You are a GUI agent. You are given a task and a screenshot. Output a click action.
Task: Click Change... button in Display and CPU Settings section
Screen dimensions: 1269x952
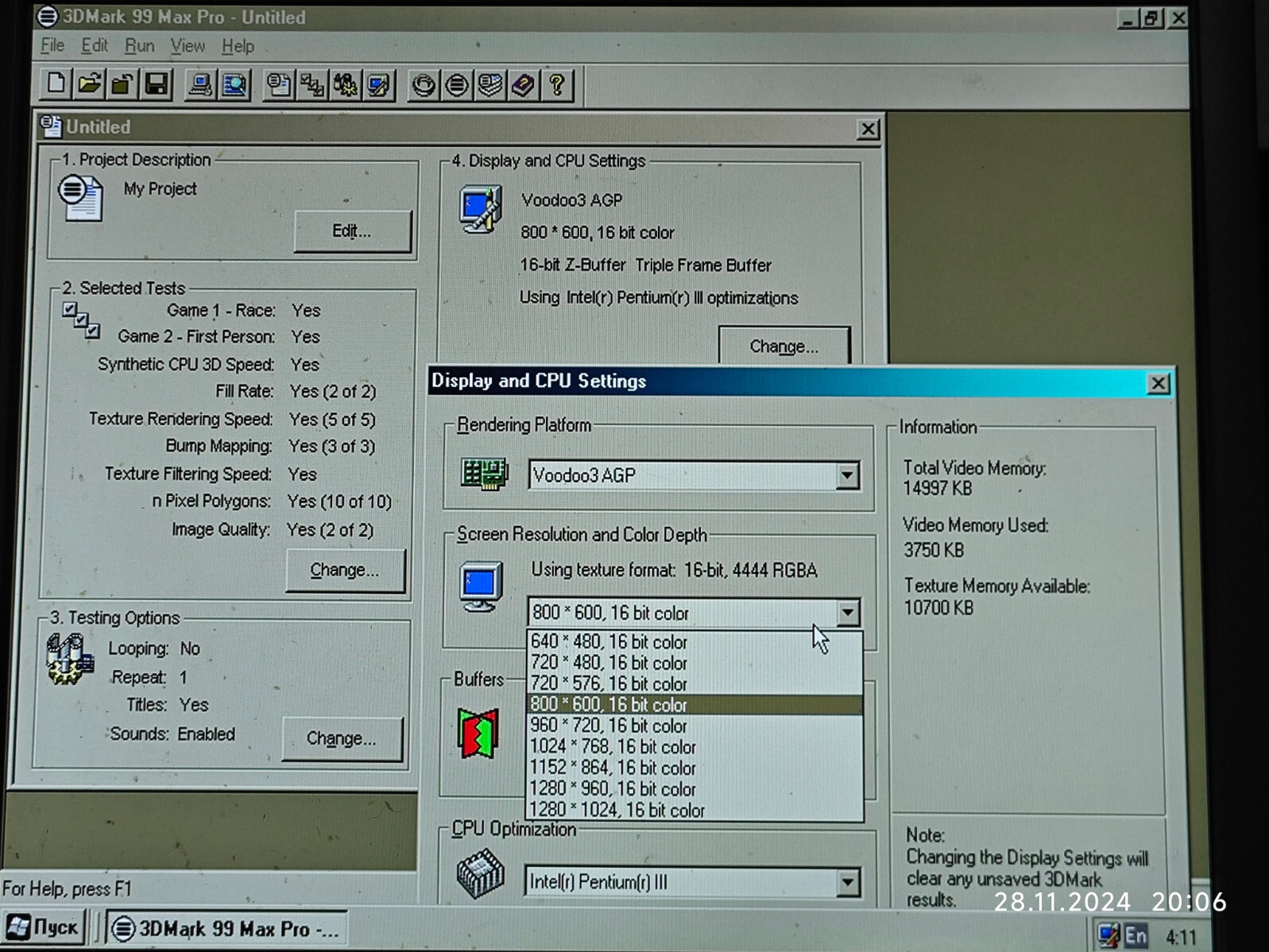784,346
